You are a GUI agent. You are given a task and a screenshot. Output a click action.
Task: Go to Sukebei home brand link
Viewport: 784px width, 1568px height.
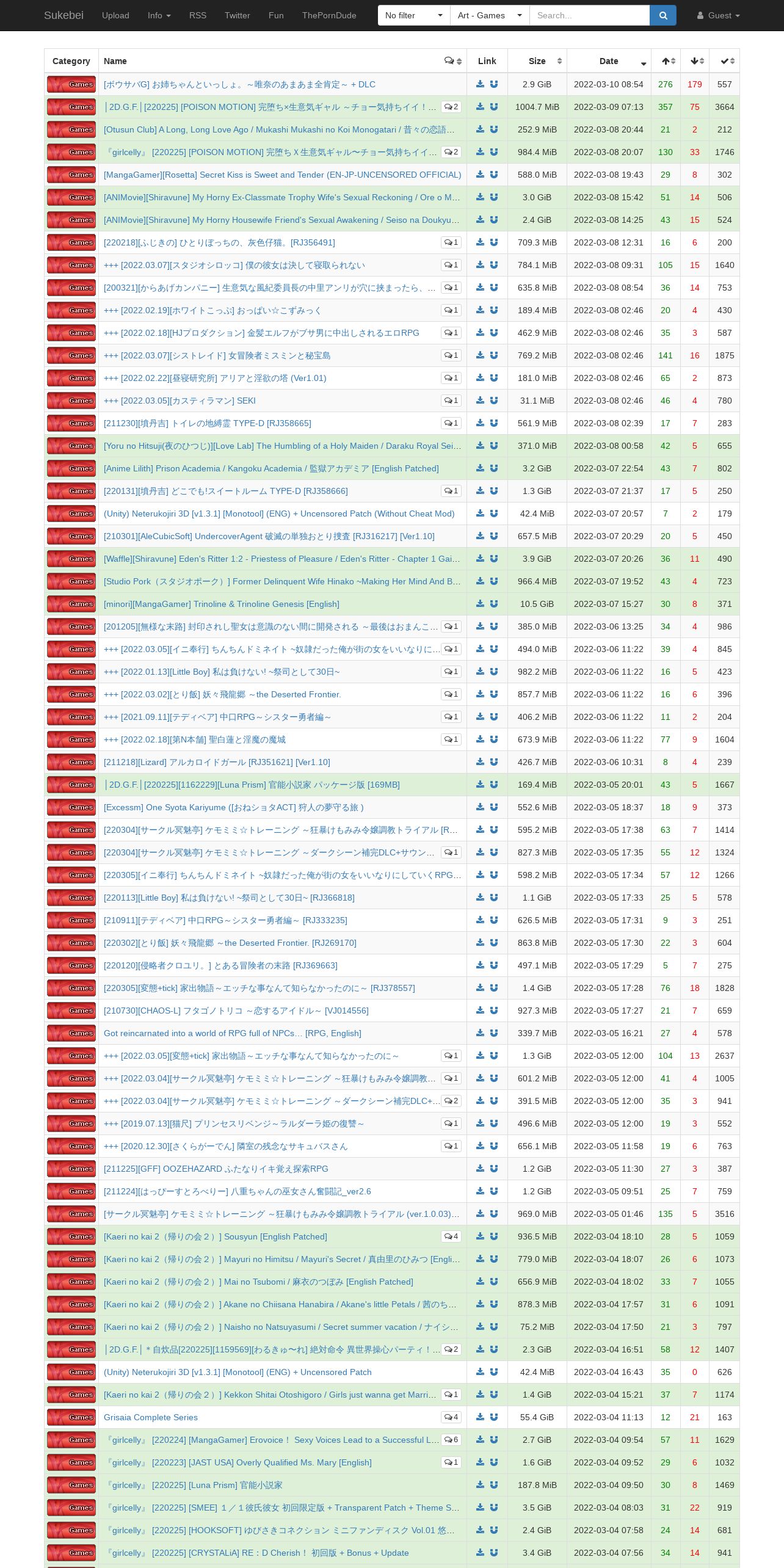click(64, 15)
